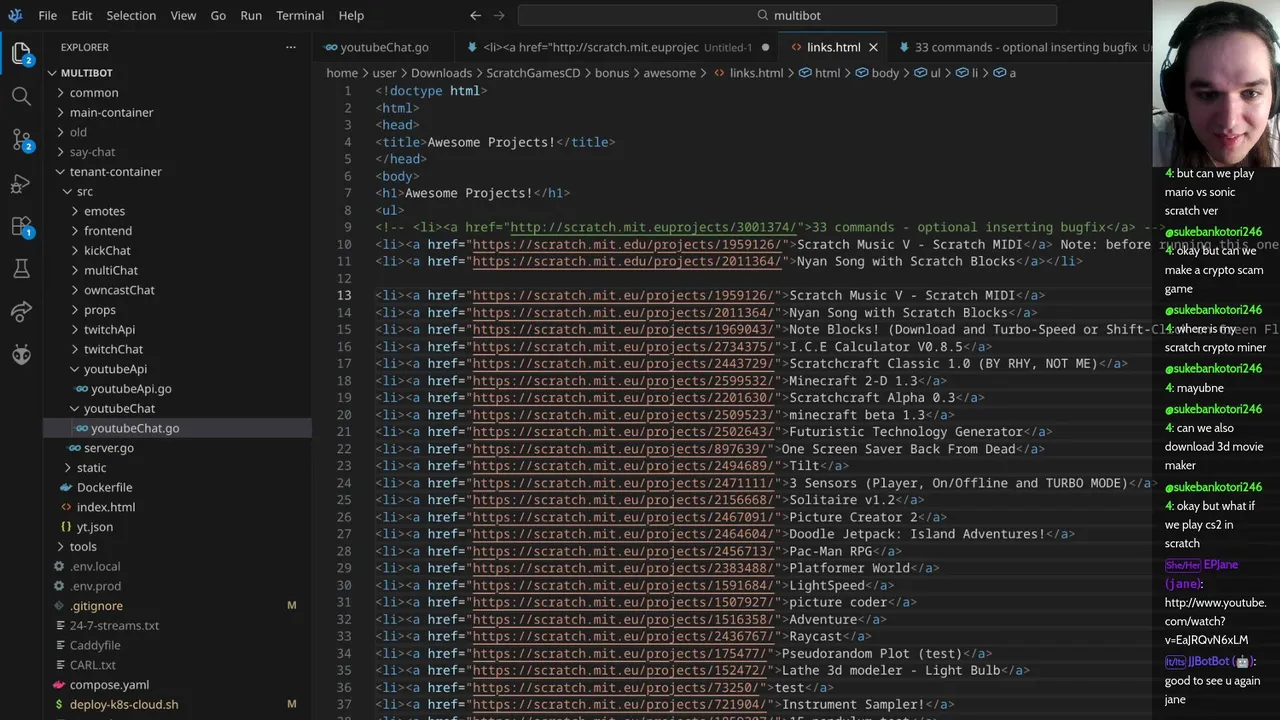This screenshot has height=720, width=1280.
Task: Open the Terminal menu
Action: click(300, 15)
